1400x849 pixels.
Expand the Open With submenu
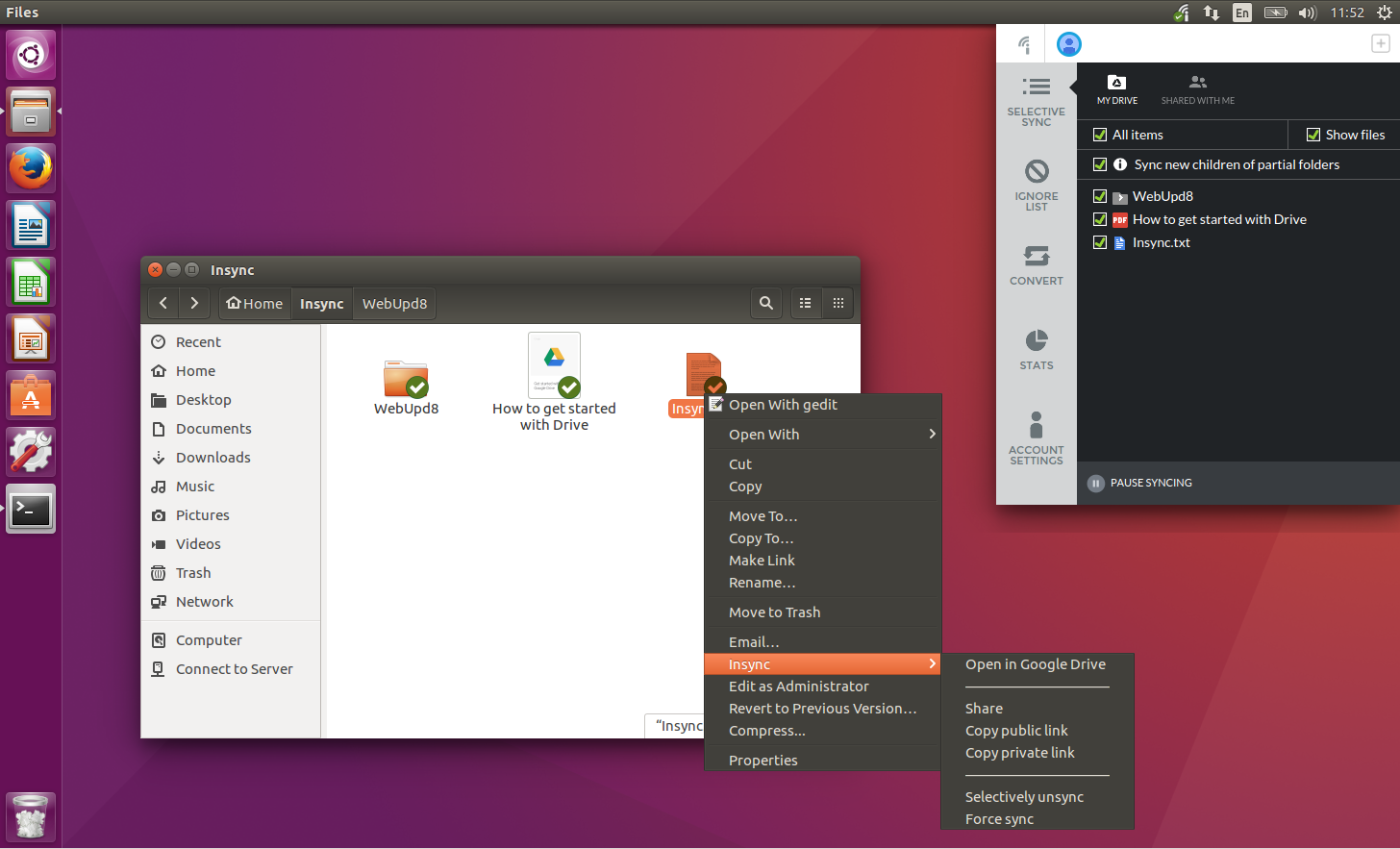coord(822,435)
